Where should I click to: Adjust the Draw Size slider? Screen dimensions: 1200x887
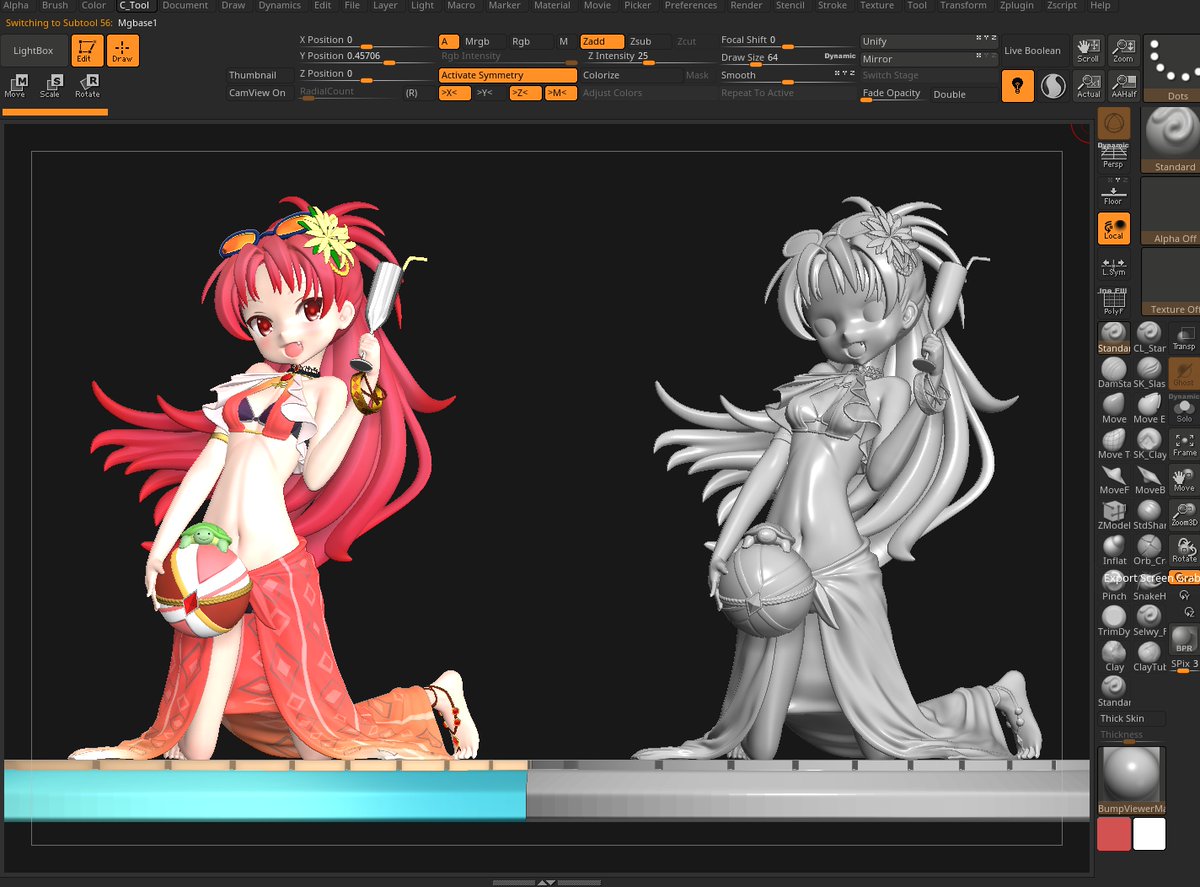tap(788, 58)
